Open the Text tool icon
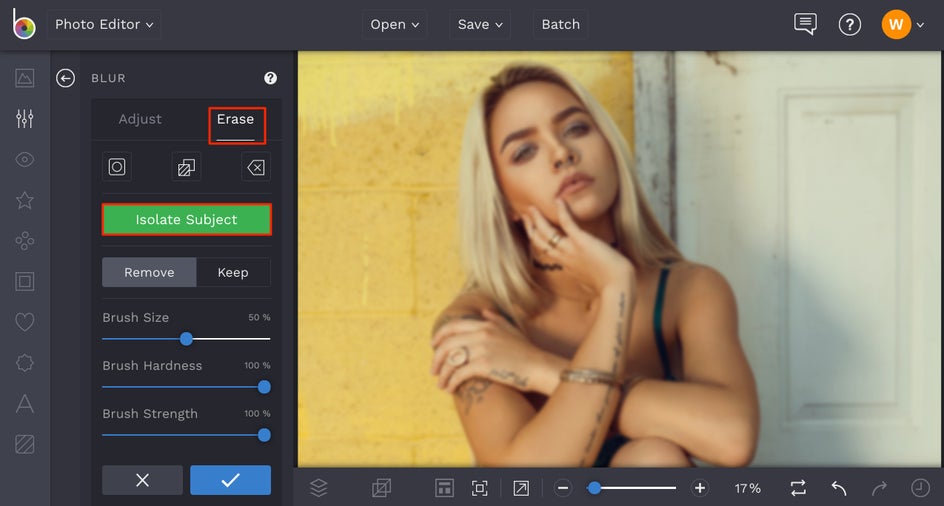 coord(25,404)
